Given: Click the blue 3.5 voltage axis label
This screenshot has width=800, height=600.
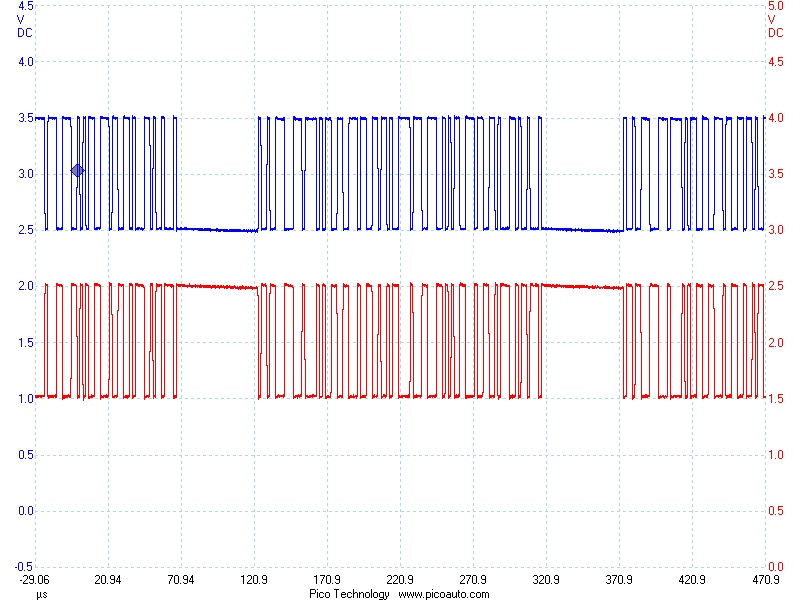Looking at the screenshot, I should (26, 118).
